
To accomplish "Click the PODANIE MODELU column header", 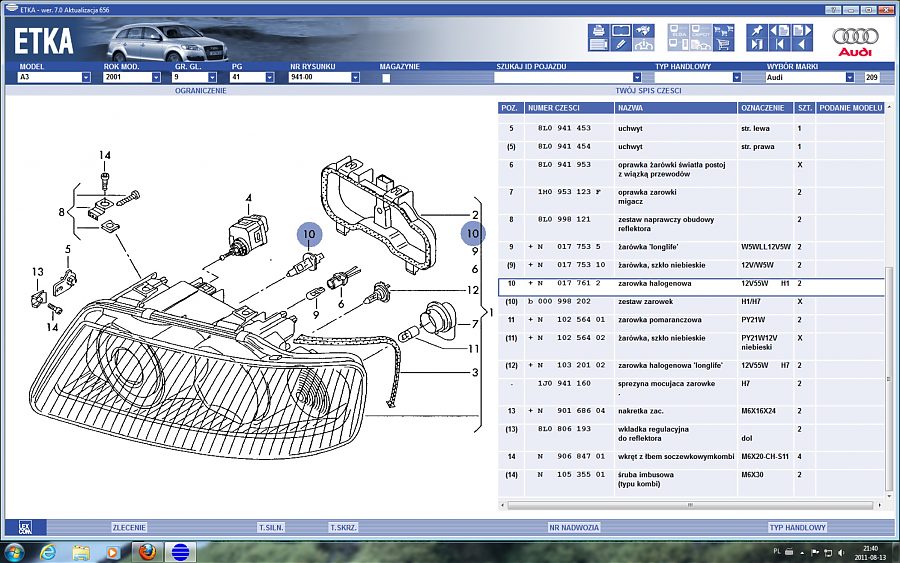I will pos(850,108).
